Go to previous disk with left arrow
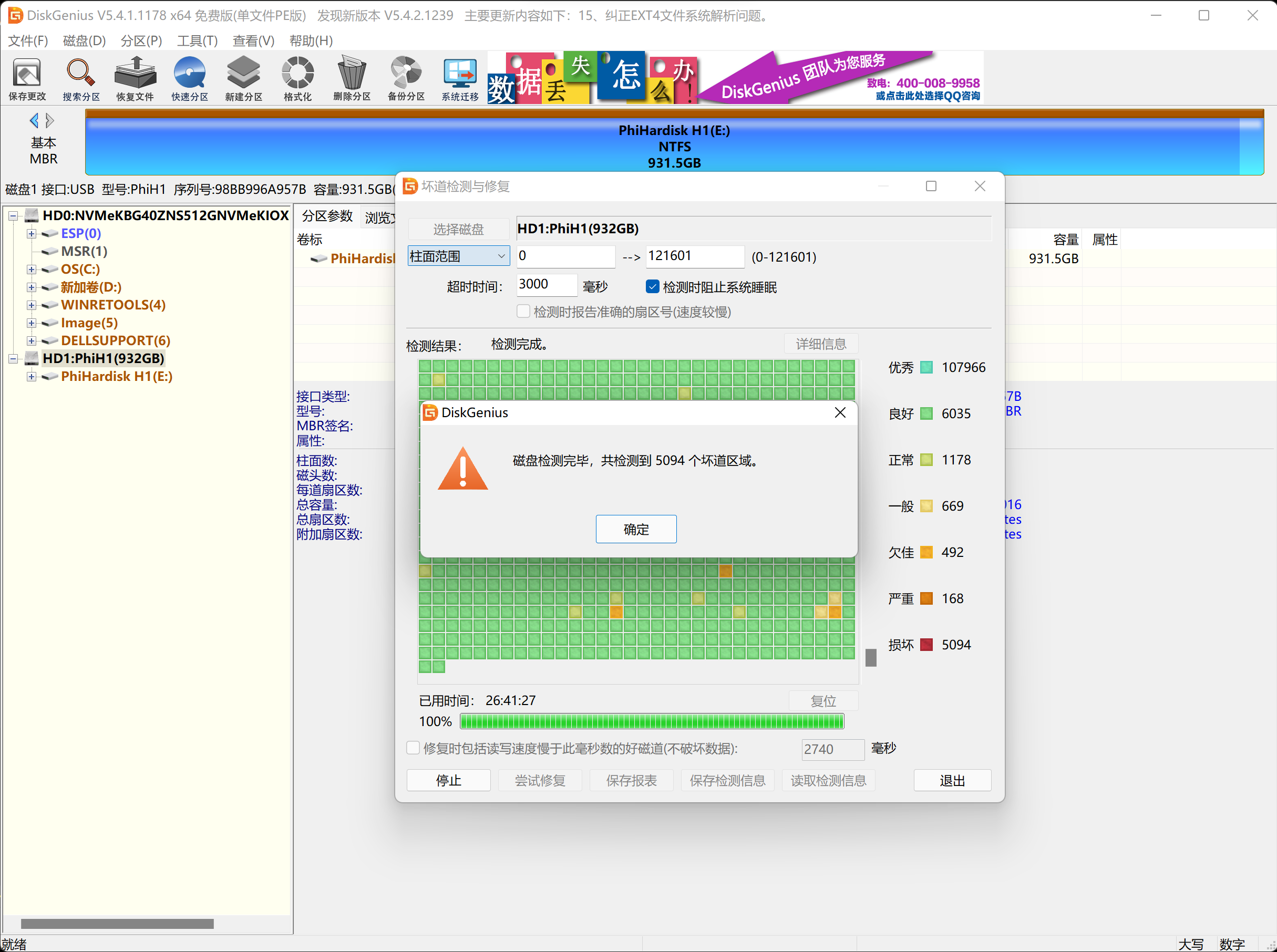The image size is (1277, 952). [x=34, y=120]
